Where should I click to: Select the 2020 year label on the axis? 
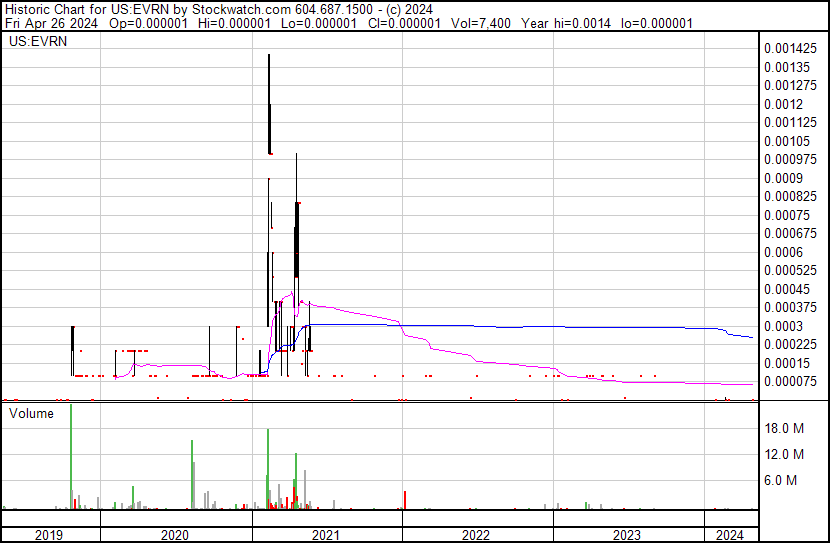pos(175,535)
